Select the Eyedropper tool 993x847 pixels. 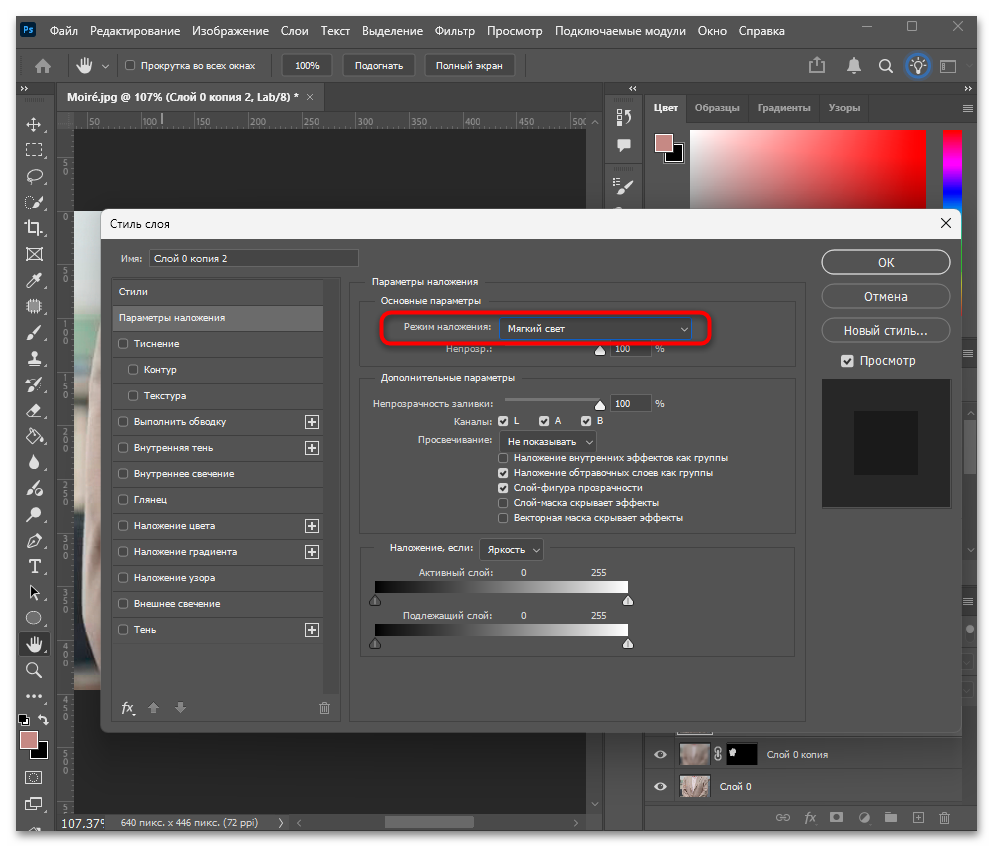[x=34, y=280]
